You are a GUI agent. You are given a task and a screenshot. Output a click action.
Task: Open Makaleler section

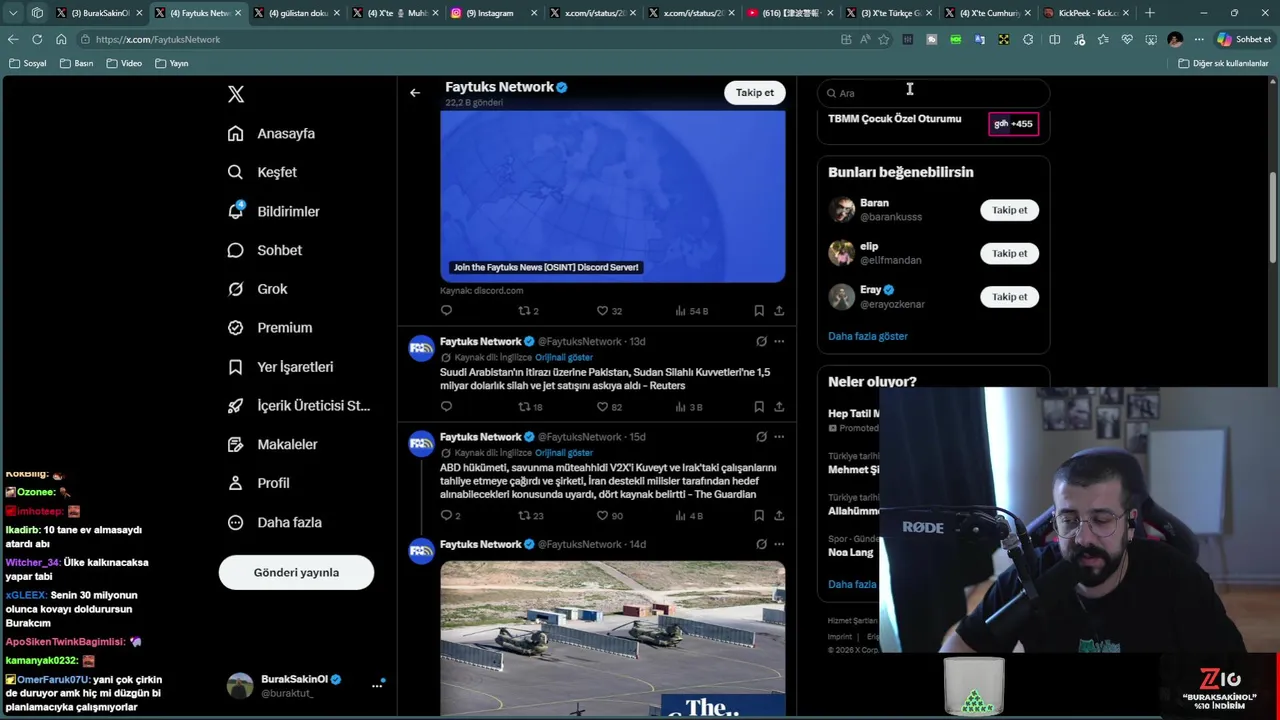click(272, 444)
